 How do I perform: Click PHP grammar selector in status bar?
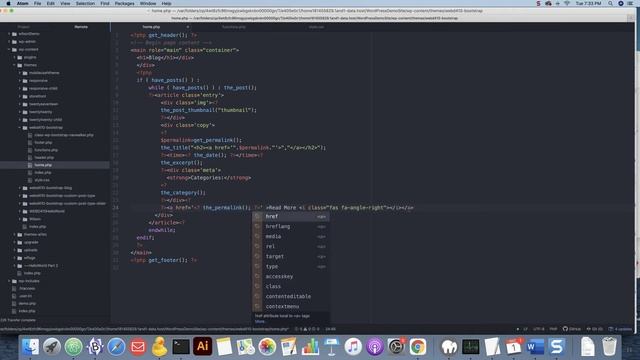(553, 329)
